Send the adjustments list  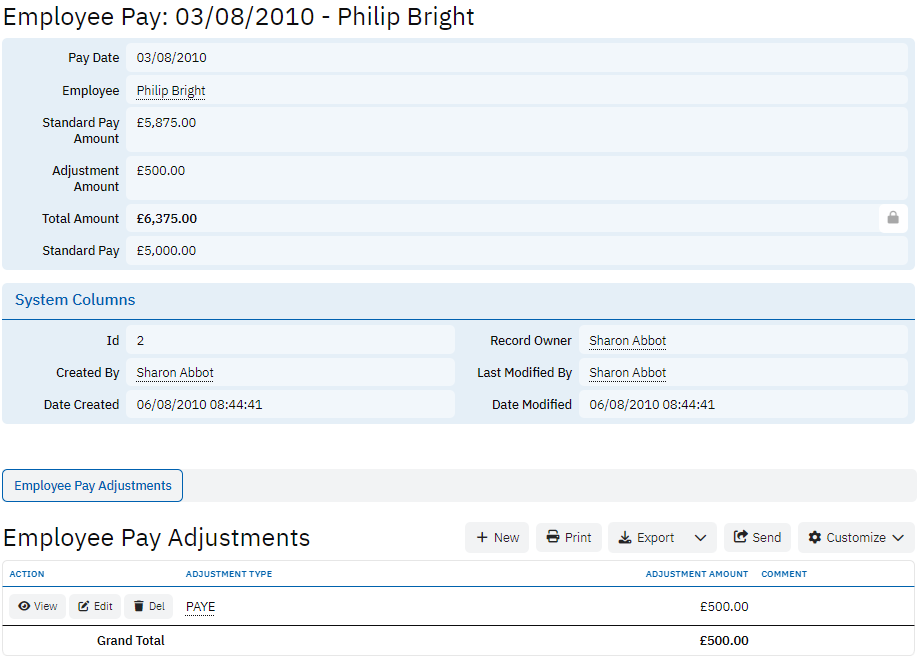(x=757, y=538)
